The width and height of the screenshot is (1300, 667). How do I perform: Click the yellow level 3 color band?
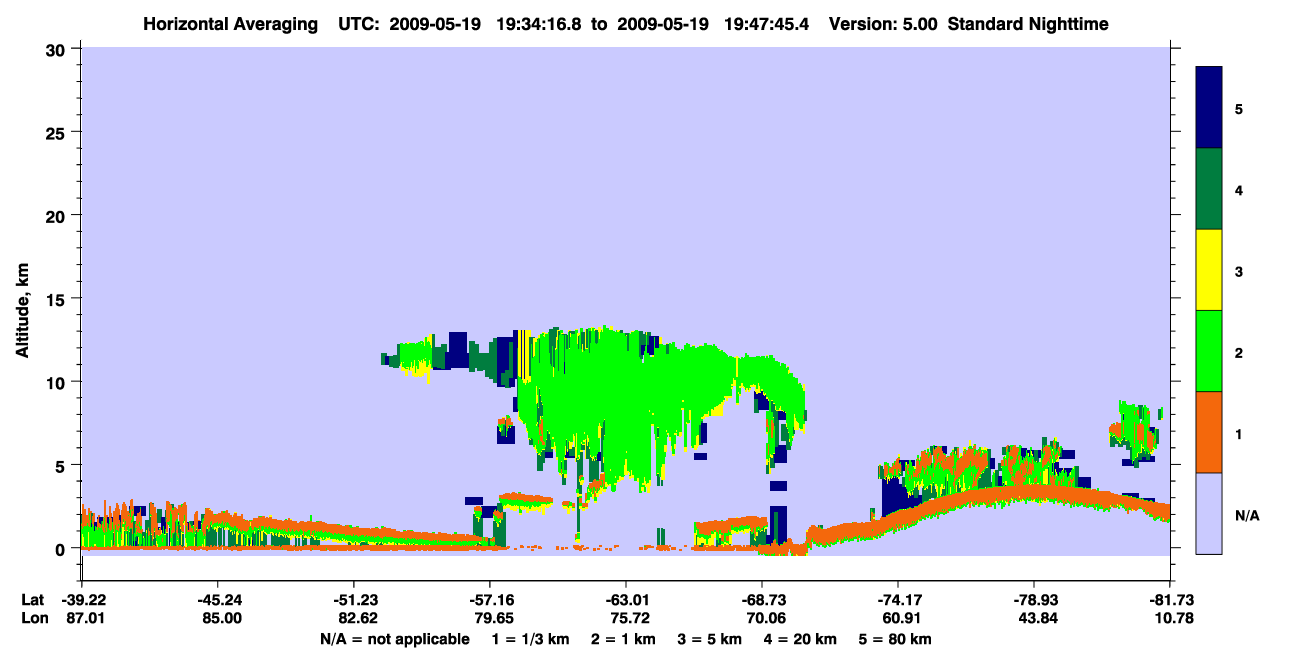point(1209,270)
